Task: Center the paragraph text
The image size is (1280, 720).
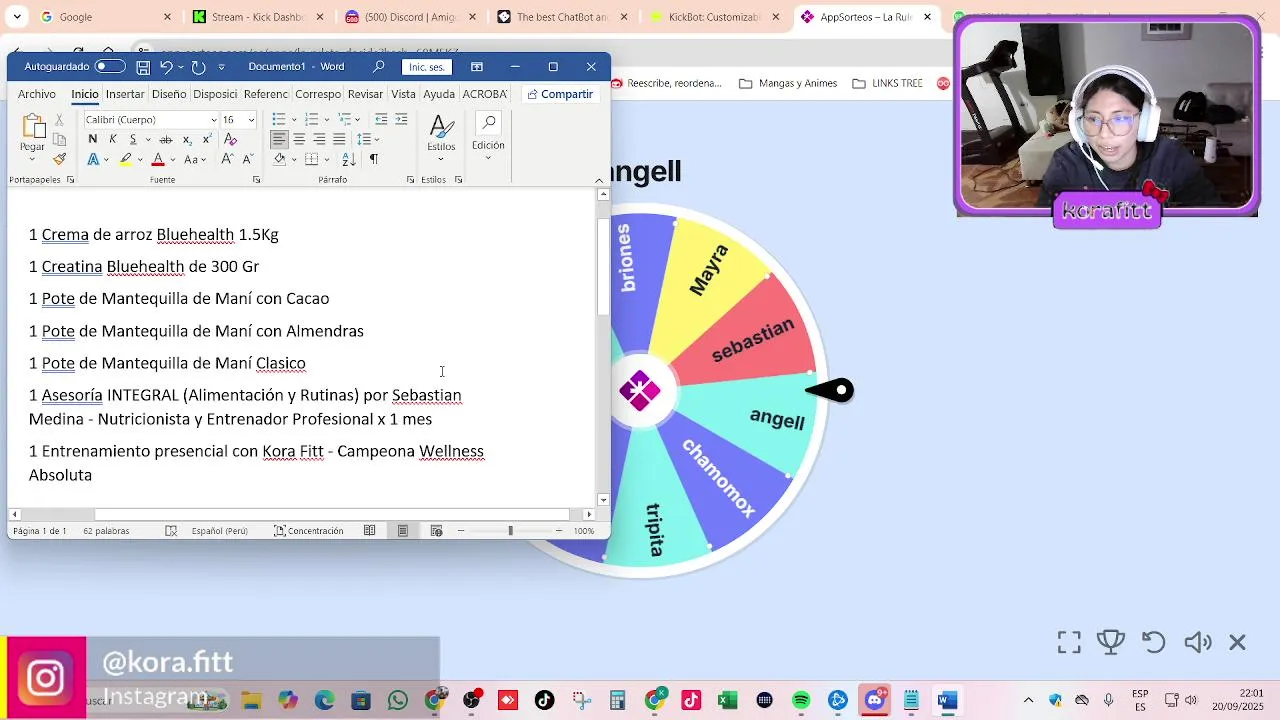Action: 299,139
